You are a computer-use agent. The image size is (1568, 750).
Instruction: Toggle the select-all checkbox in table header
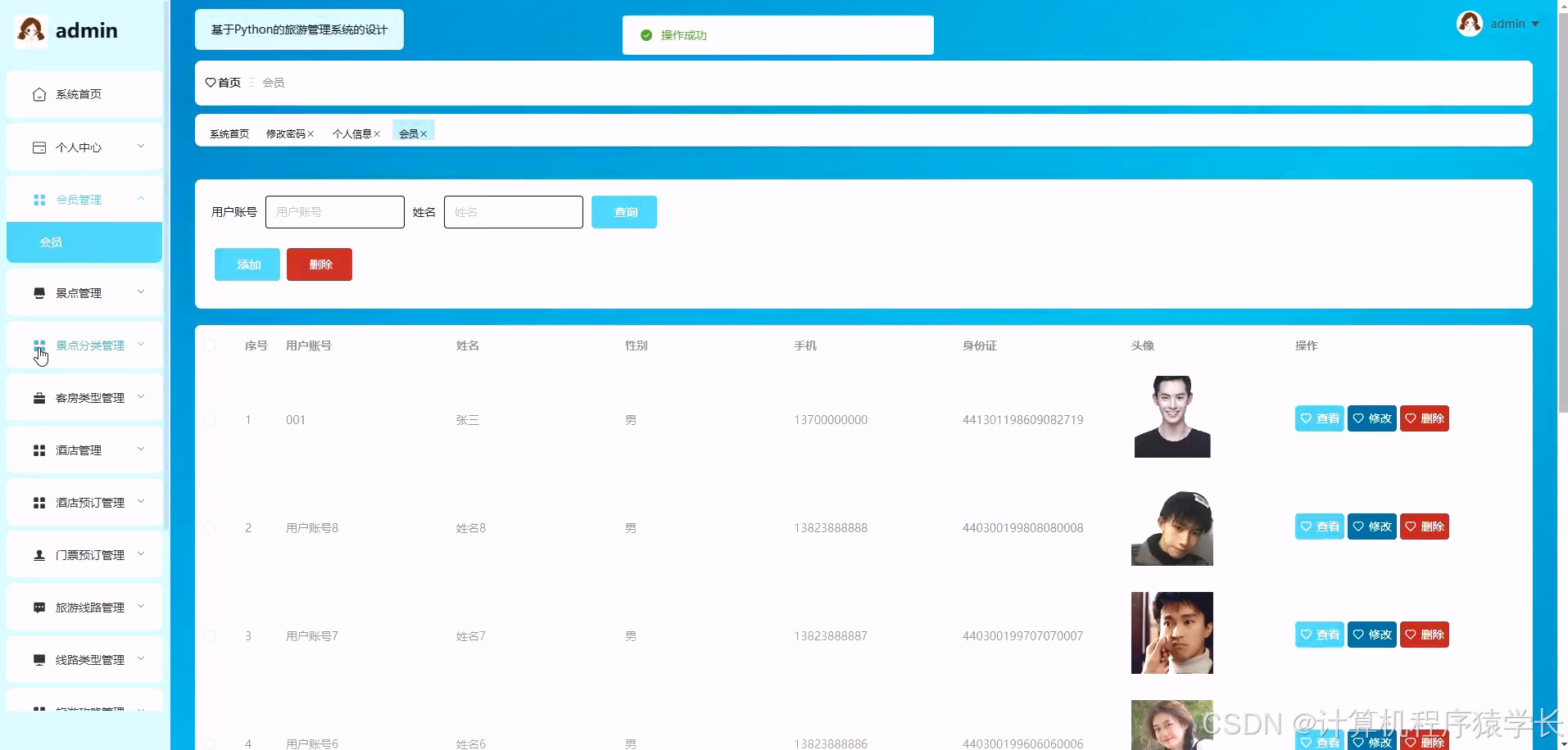pos(210,346)
